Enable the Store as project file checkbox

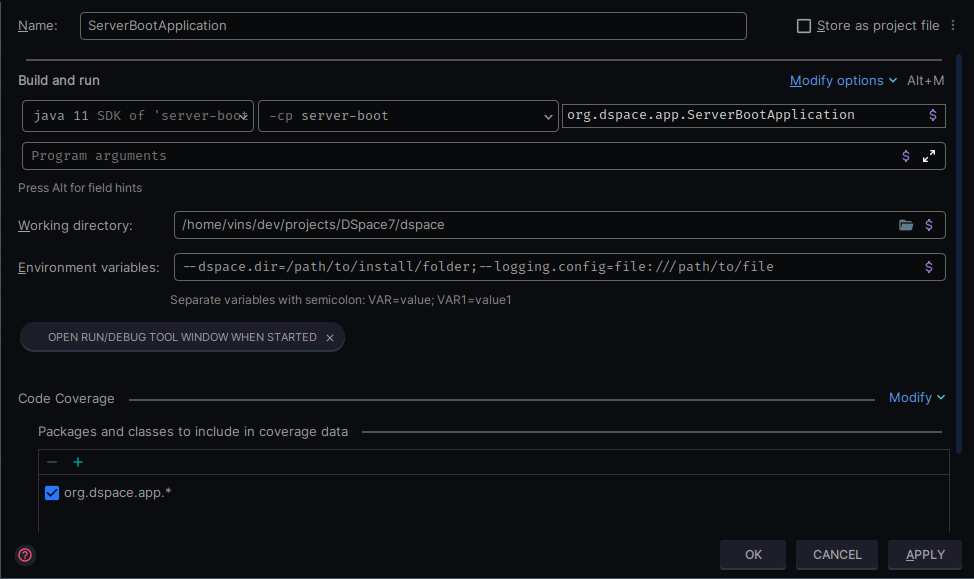tap(804, 26)
